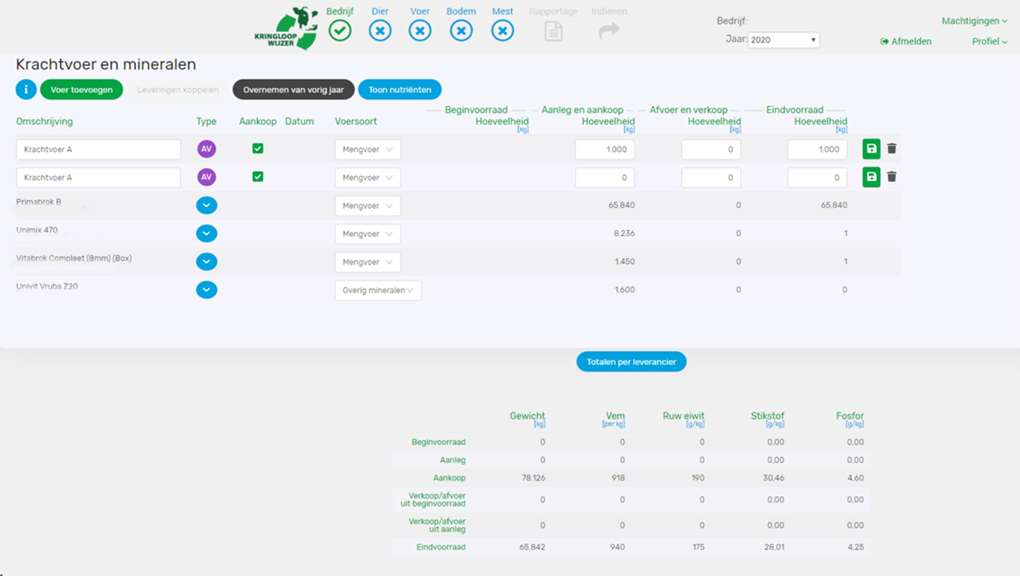The width and height of the screenshot is (1020, 576).
Task: Click the Voer toevoegen button
Action: pos(82,90)
